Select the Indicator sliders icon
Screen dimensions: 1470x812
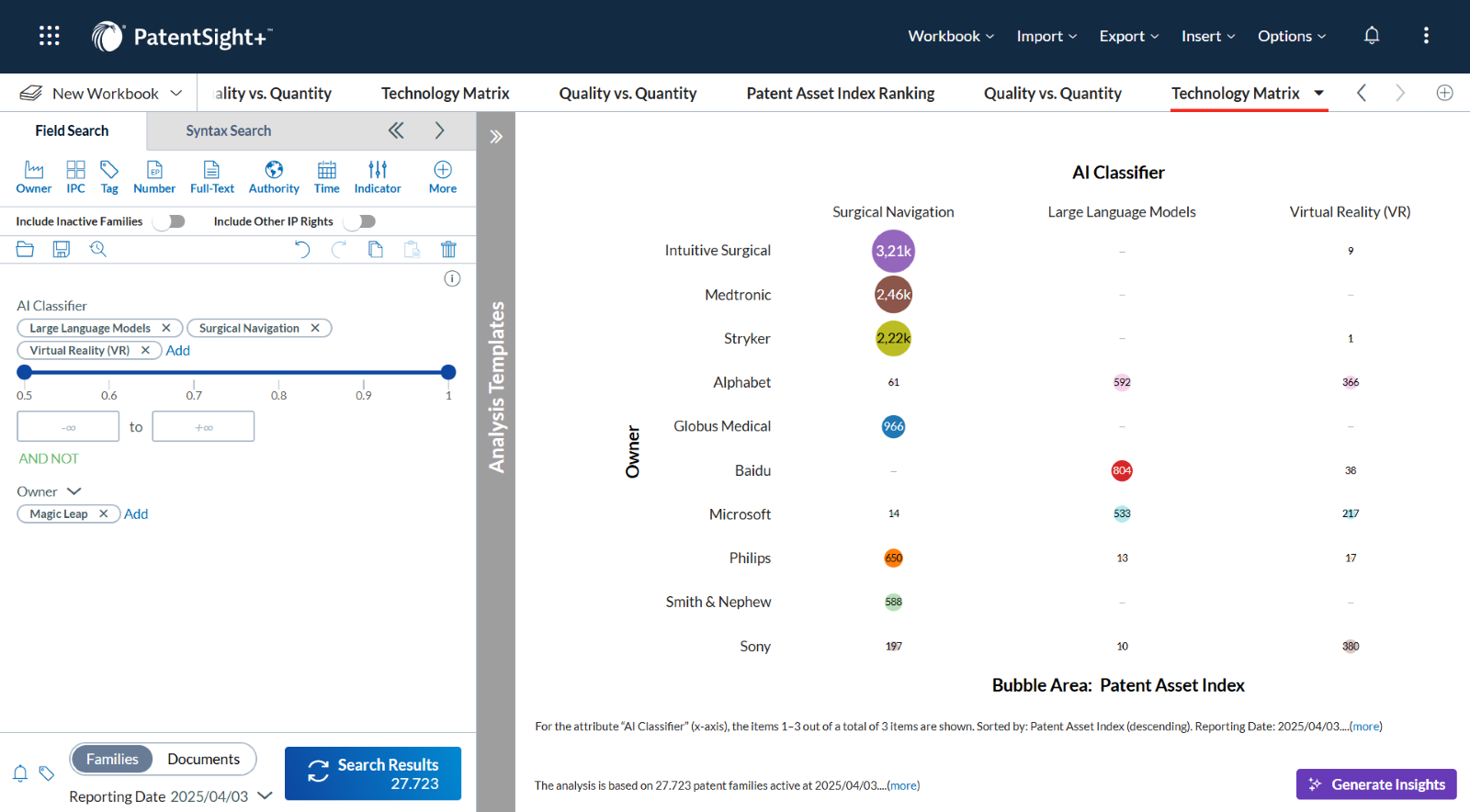[x=378, y=177]
